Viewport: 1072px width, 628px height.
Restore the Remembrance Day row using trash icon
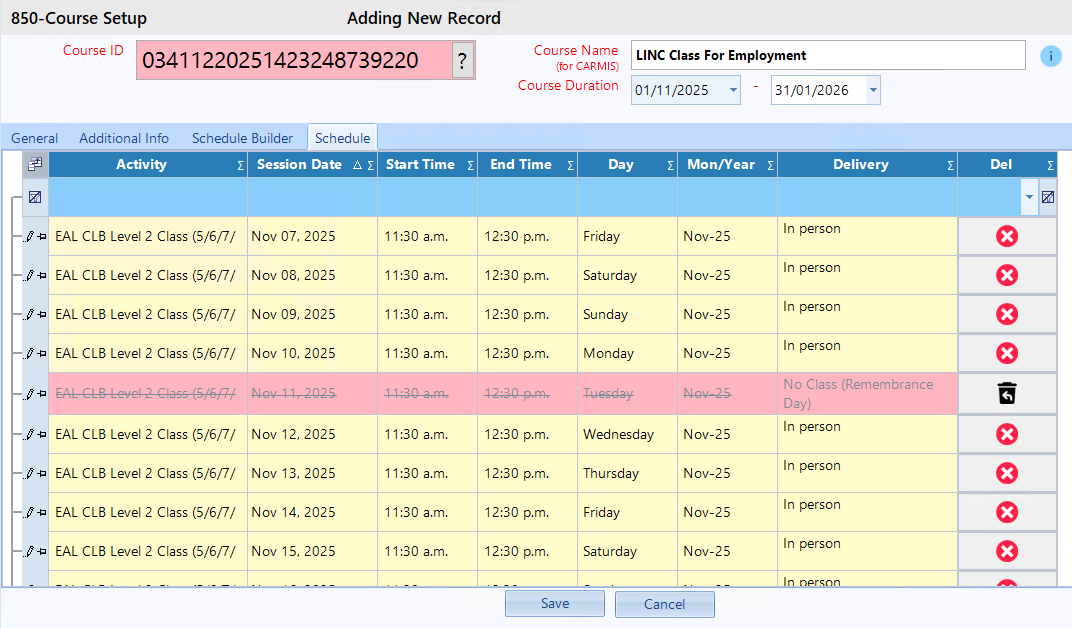point(1007,394)
